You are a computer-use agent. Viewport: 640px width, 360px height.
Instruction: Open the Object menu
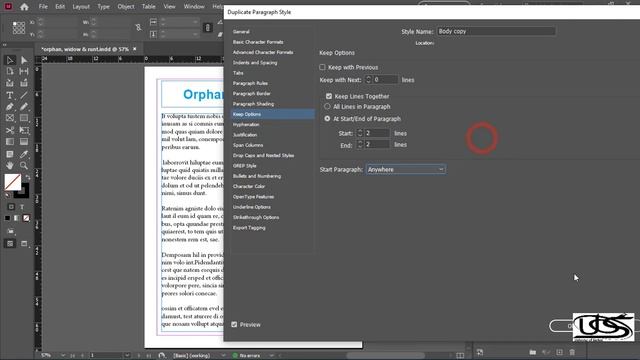(126, 7)
